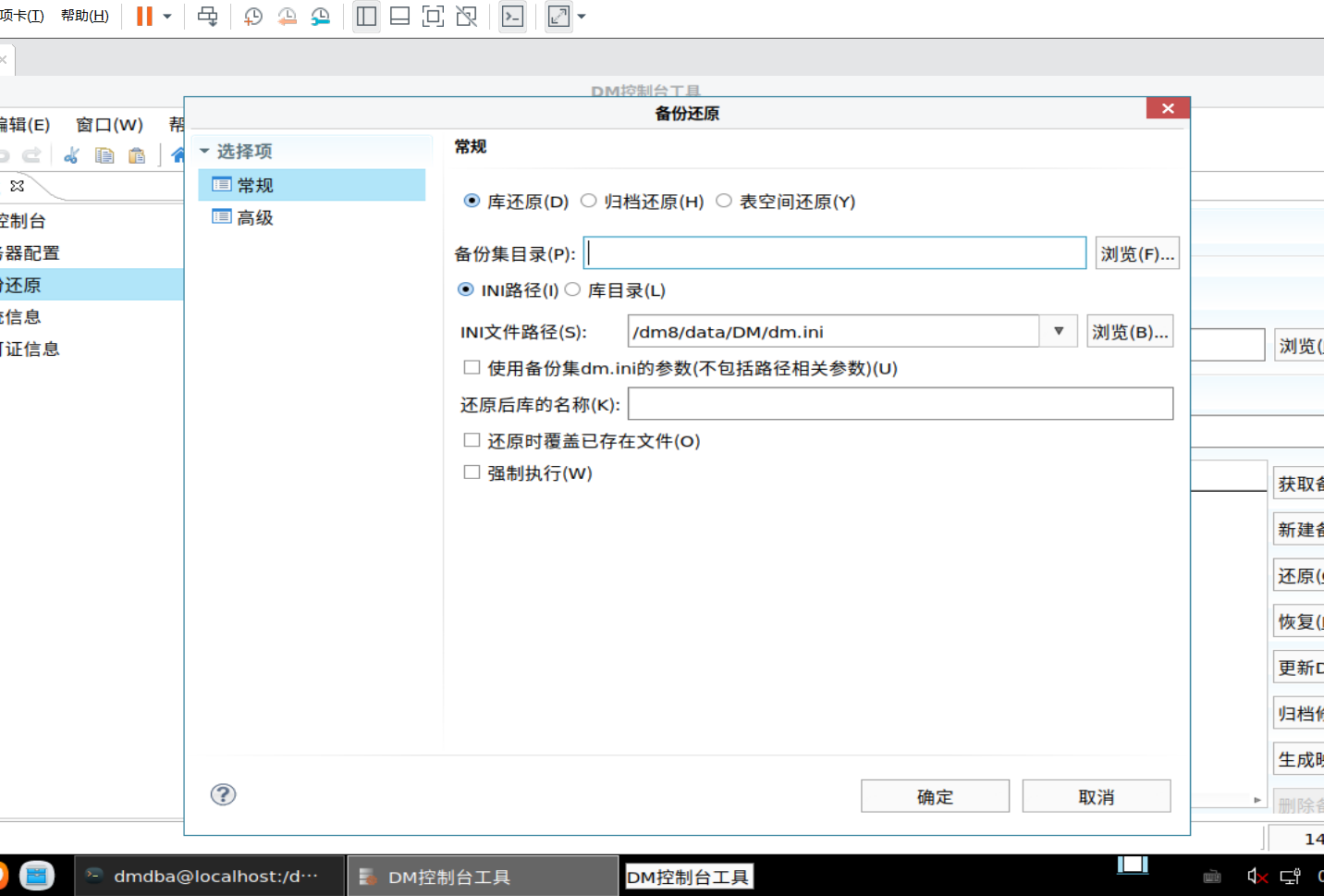Collapse the 选择项 section
Viewport: 1324px width, 896px height.
[x=204, y=151]
